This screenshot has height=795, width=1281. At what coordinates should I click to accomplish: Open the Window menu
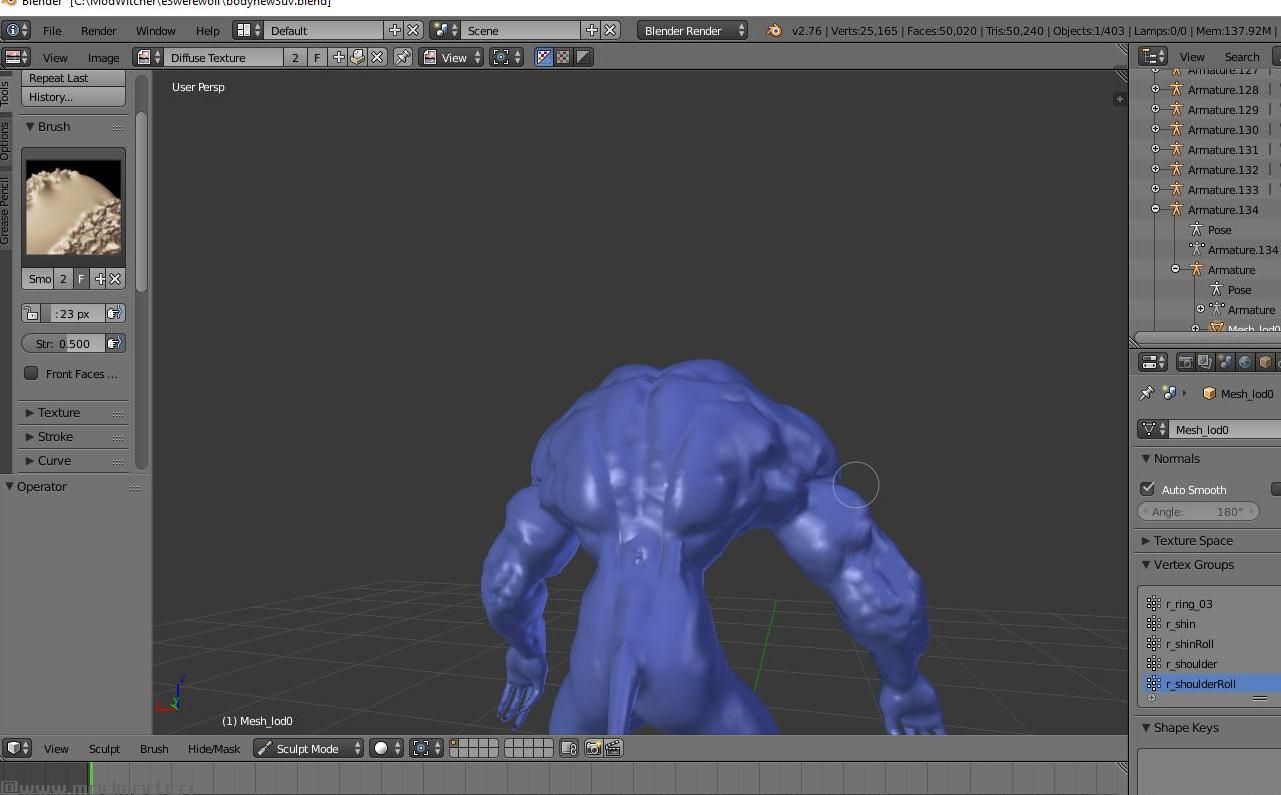tap(156, 30)
